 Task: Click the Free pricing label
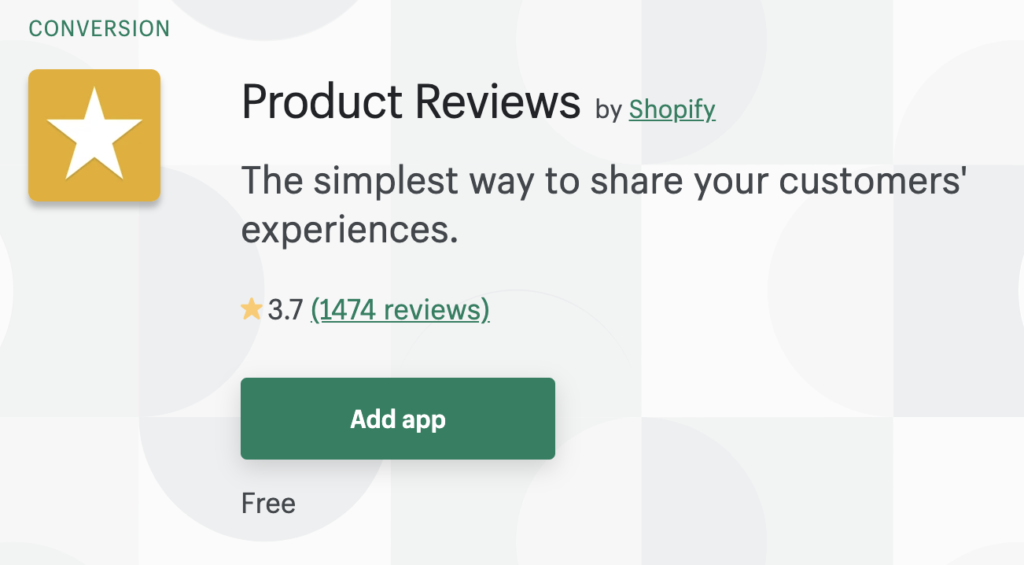click(268, 502)
